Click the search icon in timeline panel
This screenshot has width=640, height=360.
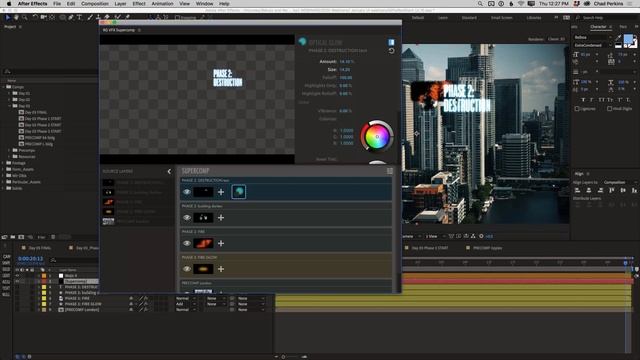coord(53,260)
